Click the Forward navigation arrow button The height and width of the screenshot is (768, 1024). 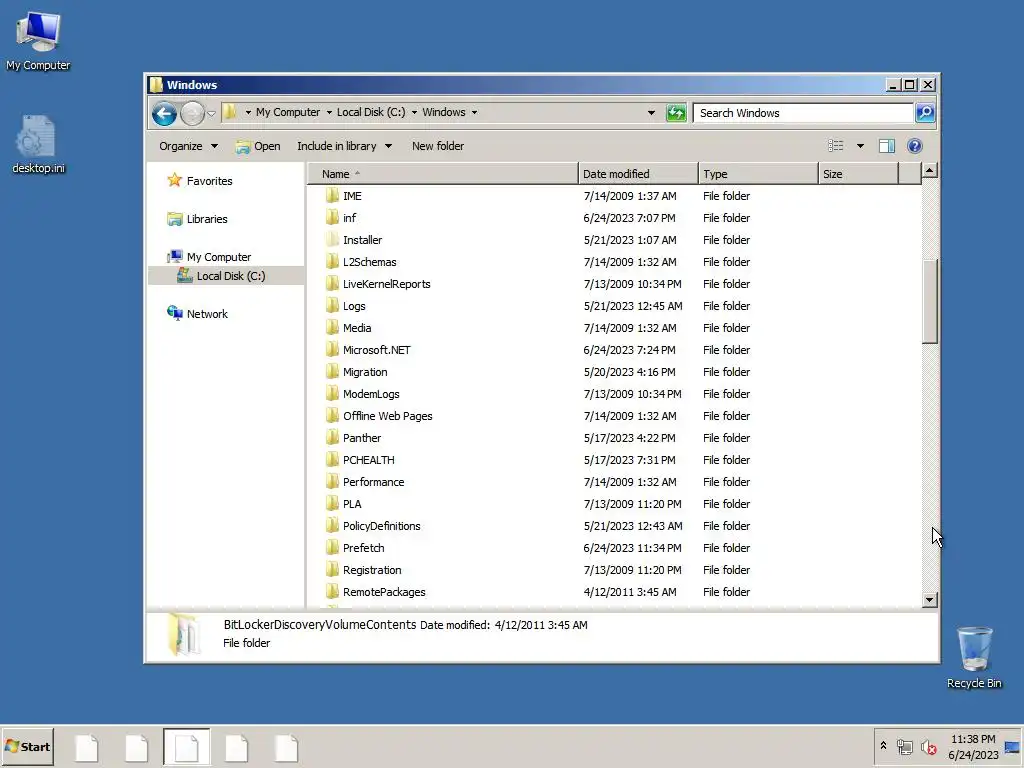tap(192, 114)
